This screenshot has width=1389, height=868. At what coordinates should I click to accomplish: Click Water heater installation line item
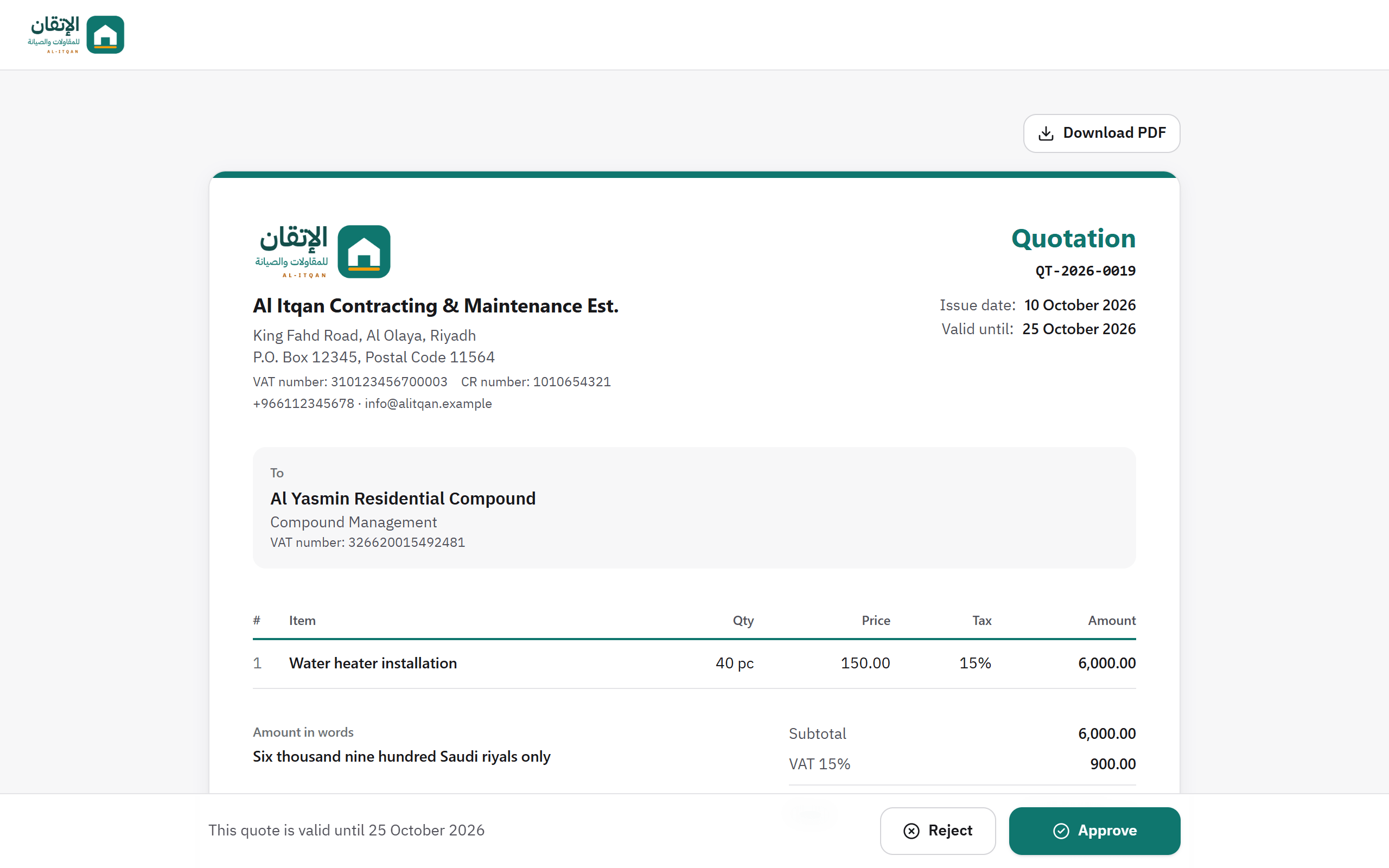click(373, 663)
